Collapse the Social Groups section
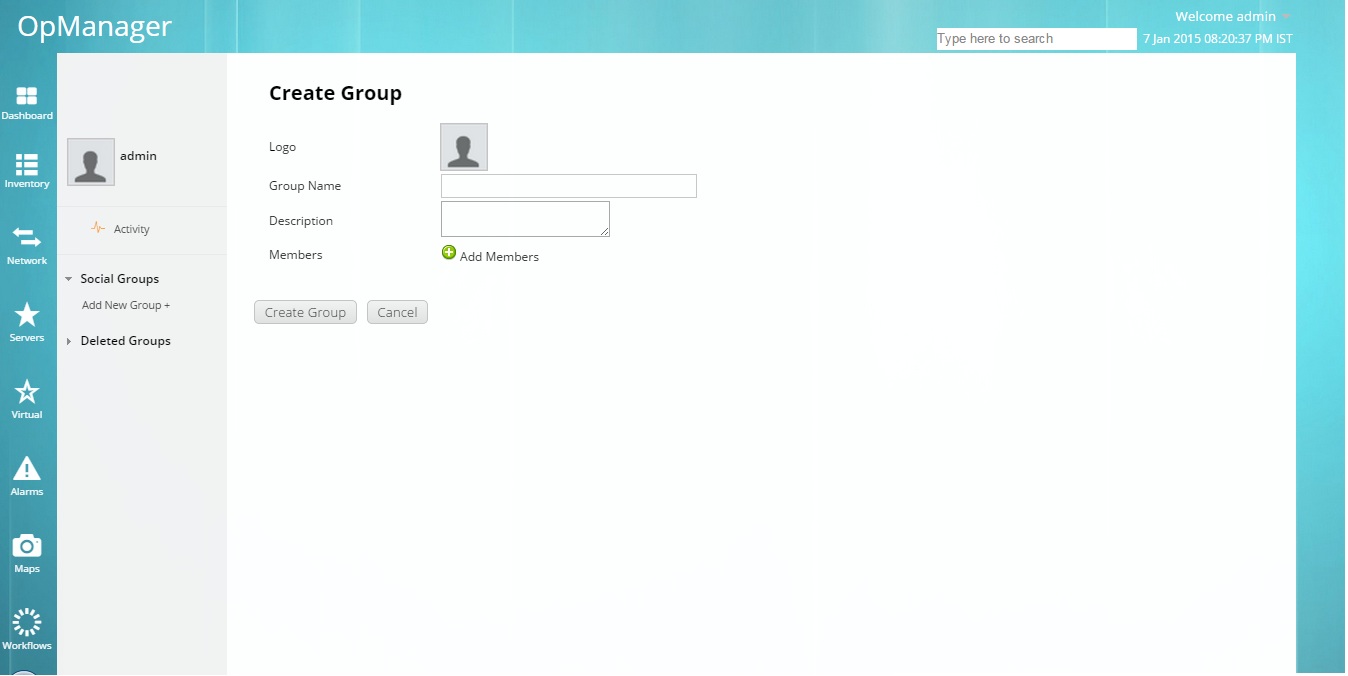The height and width of the screenshot is (676, 1348). 68,278
